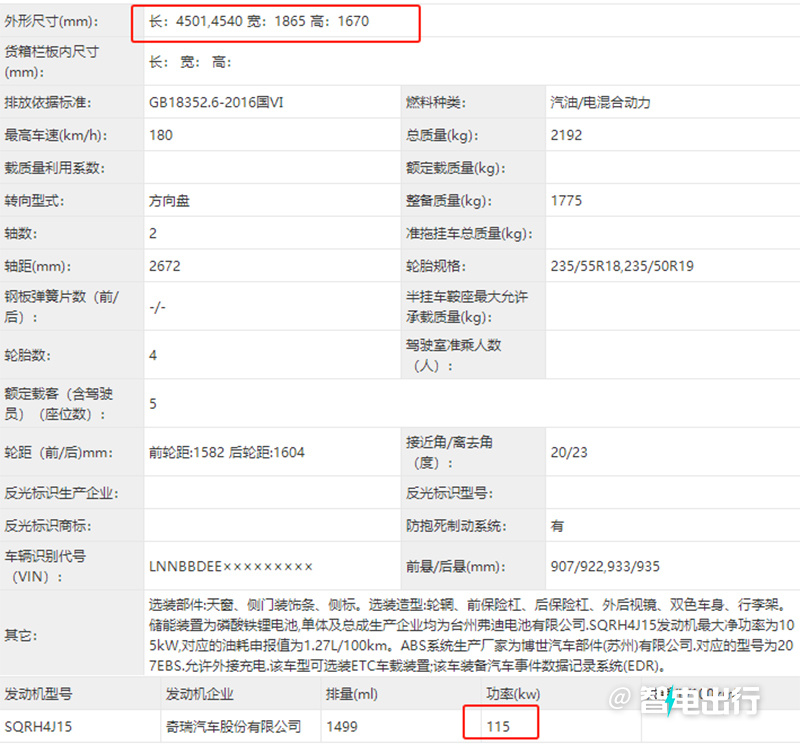Click the 整备质量(kg) label

[x=449, y=201]
